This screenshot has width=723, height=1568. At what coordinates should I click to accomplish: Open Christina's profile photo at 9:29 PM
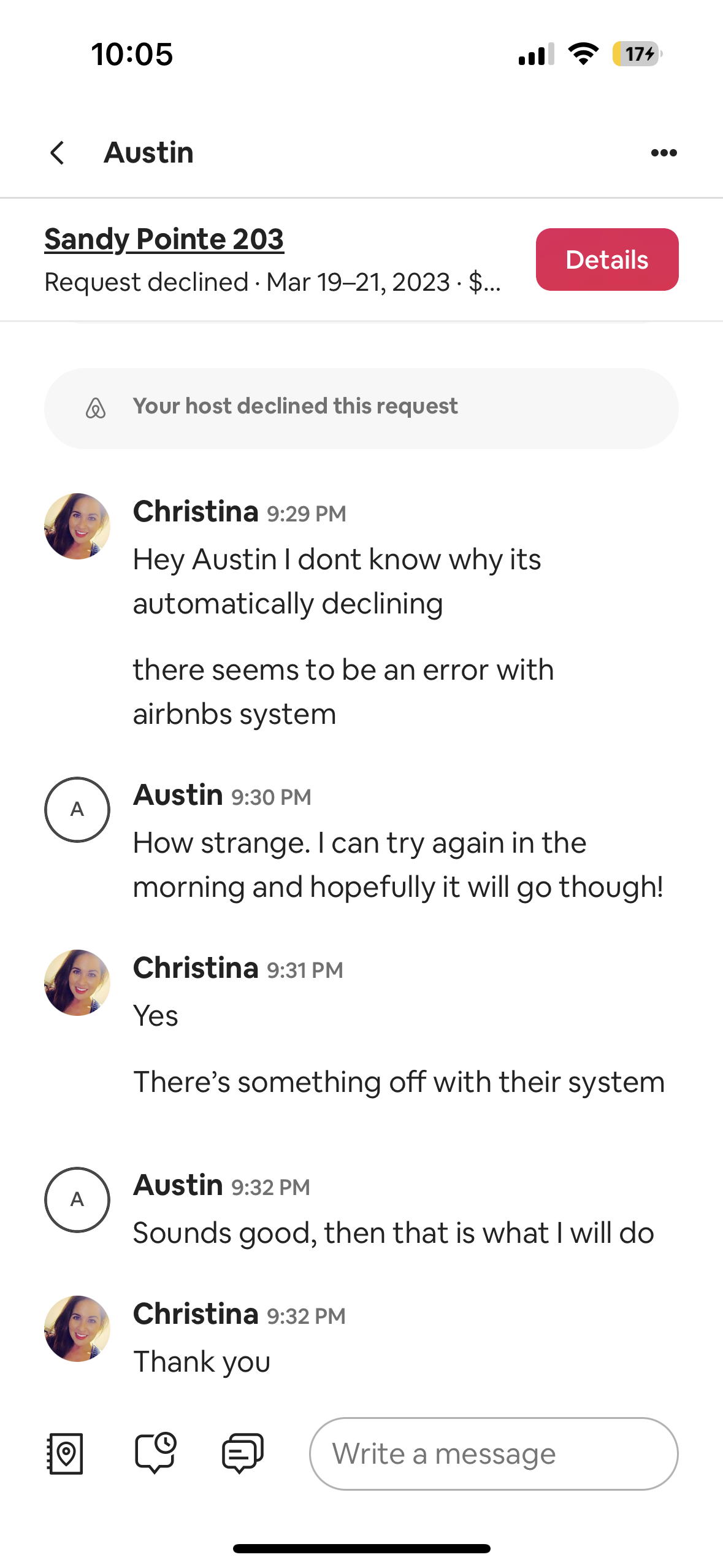point(77,526)
